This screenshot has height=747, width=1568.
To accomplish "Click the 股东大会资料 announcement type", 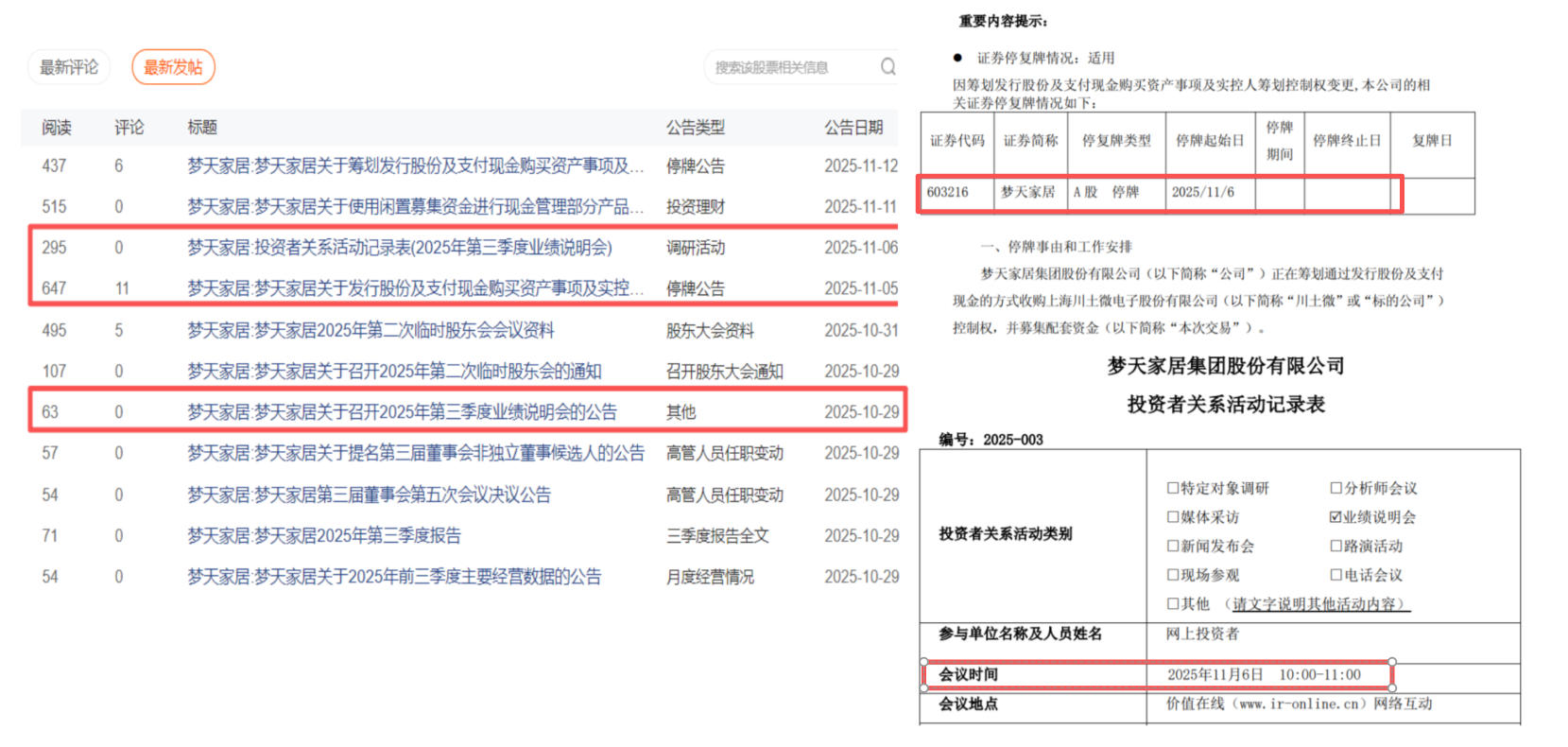I will coord(710,330).
